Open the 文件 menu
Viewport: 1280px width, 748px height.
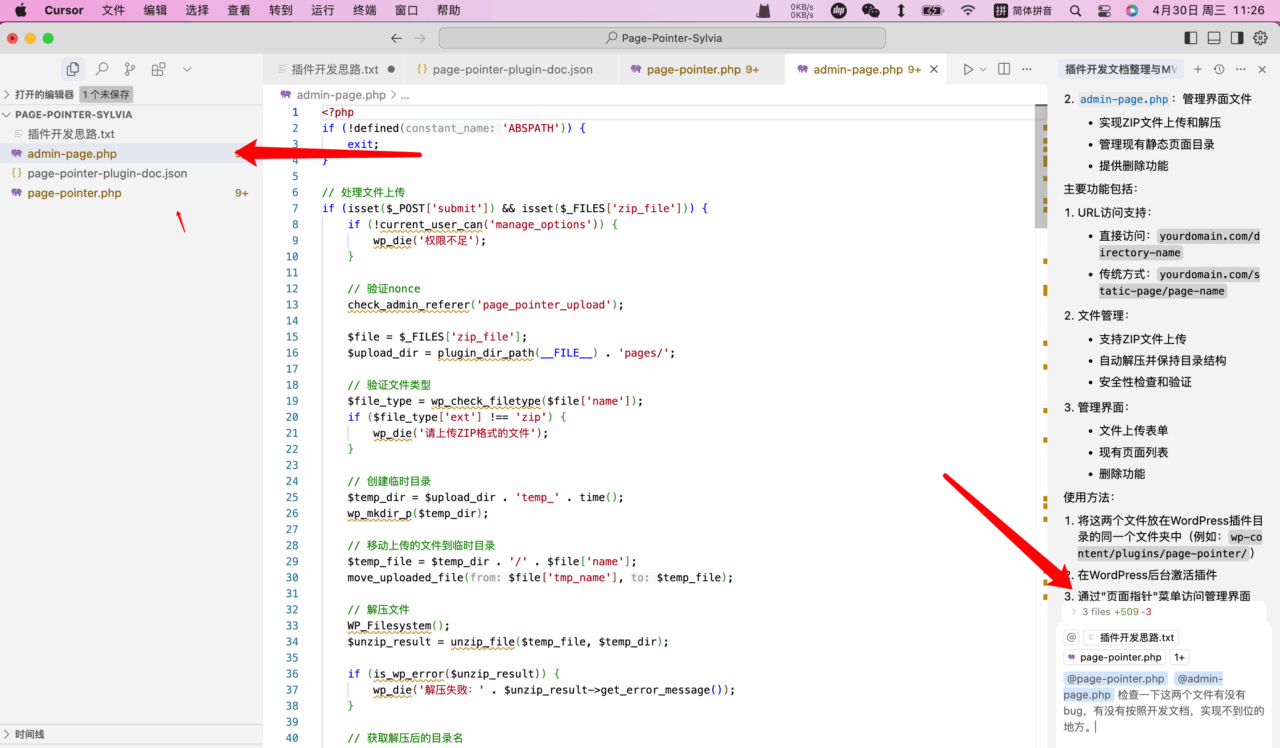(113, 10)
